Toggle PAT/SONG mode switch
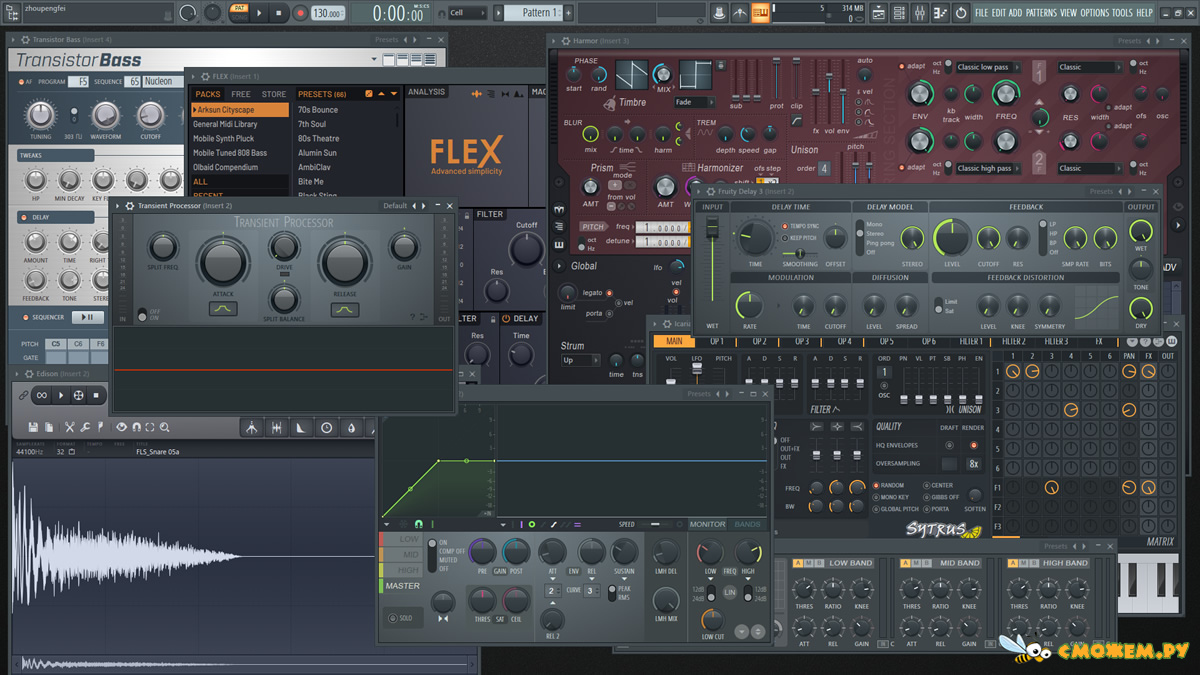Screen dimensions: 1200x675 239,13
